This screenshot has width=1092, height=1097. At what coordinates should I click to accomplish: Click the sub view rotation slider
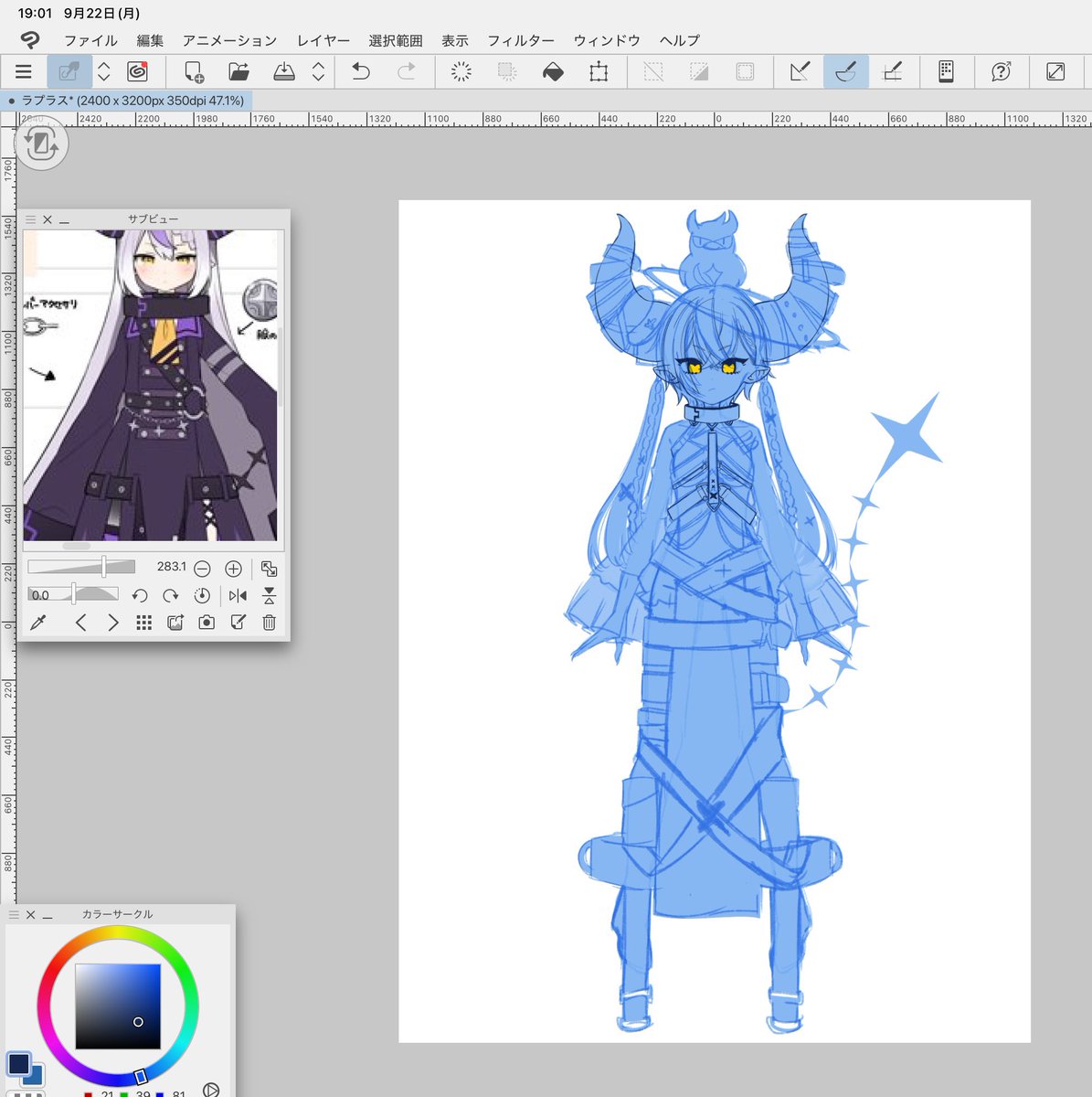(73, 595)
